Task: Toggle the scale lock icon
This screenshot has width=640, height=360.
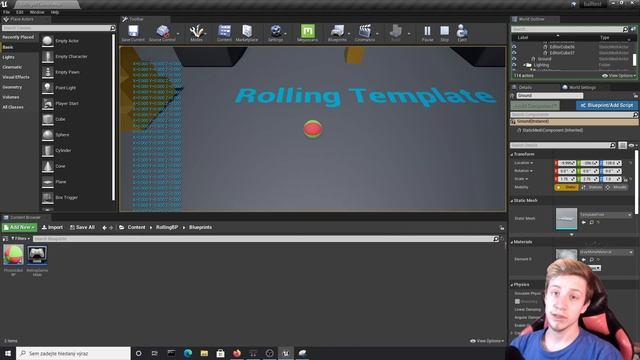Action: [x=625, y=179]
